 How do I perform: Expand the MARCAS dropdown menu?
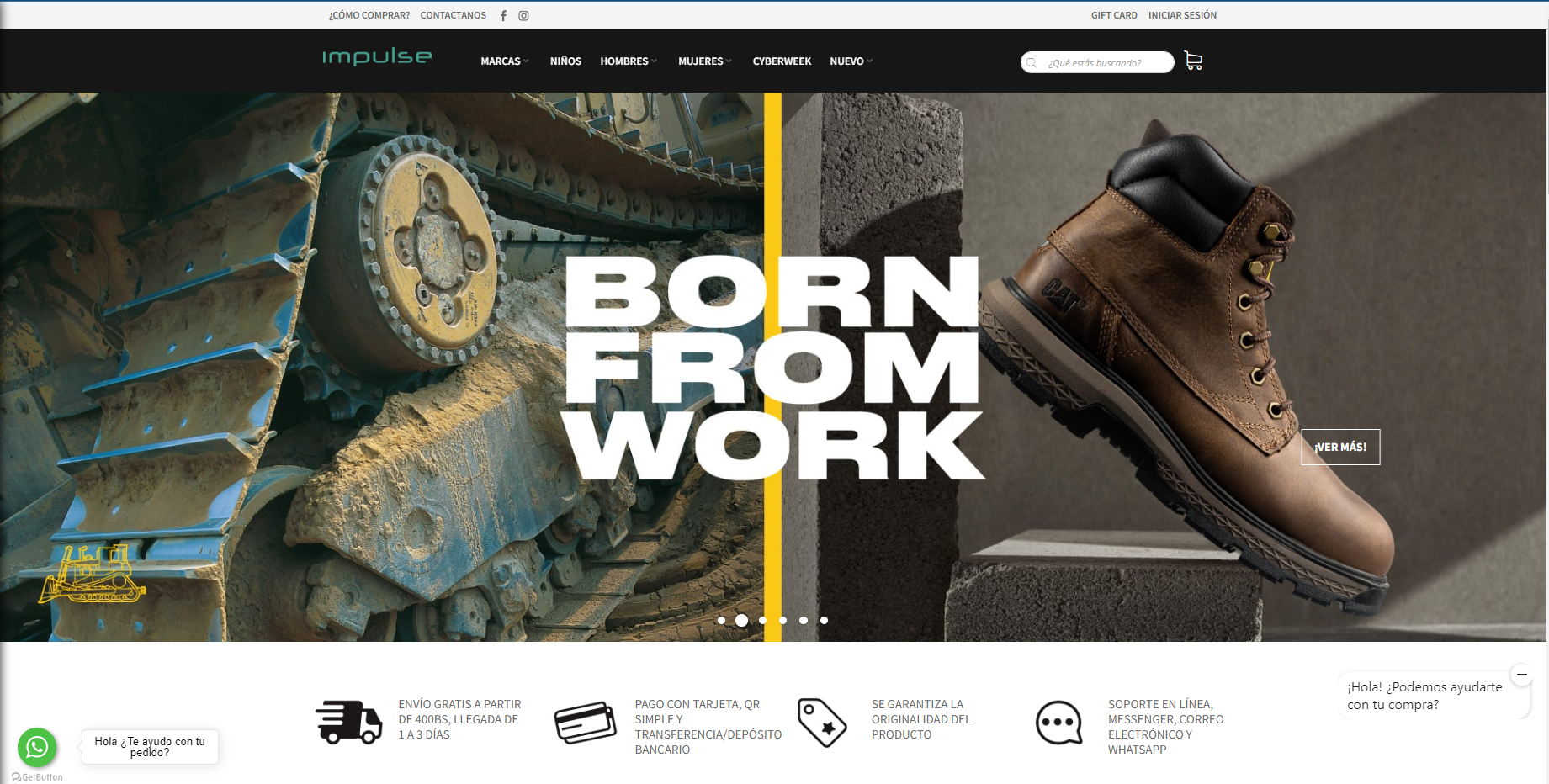pyautogui.click(x=505, y=61)
